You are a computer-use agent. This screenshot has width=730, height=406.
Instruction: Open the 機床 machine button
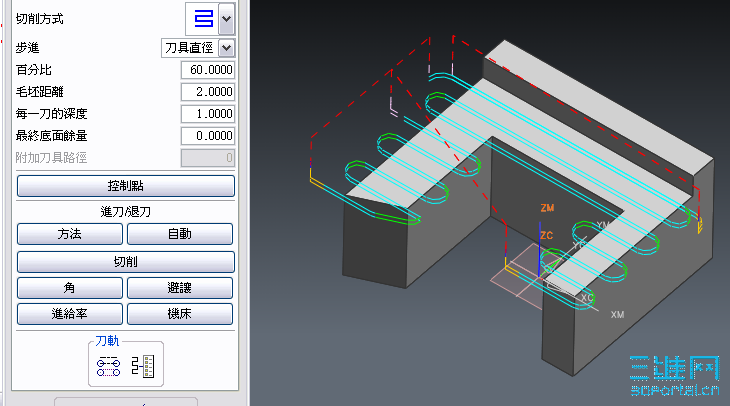click(x=180, y=314)
